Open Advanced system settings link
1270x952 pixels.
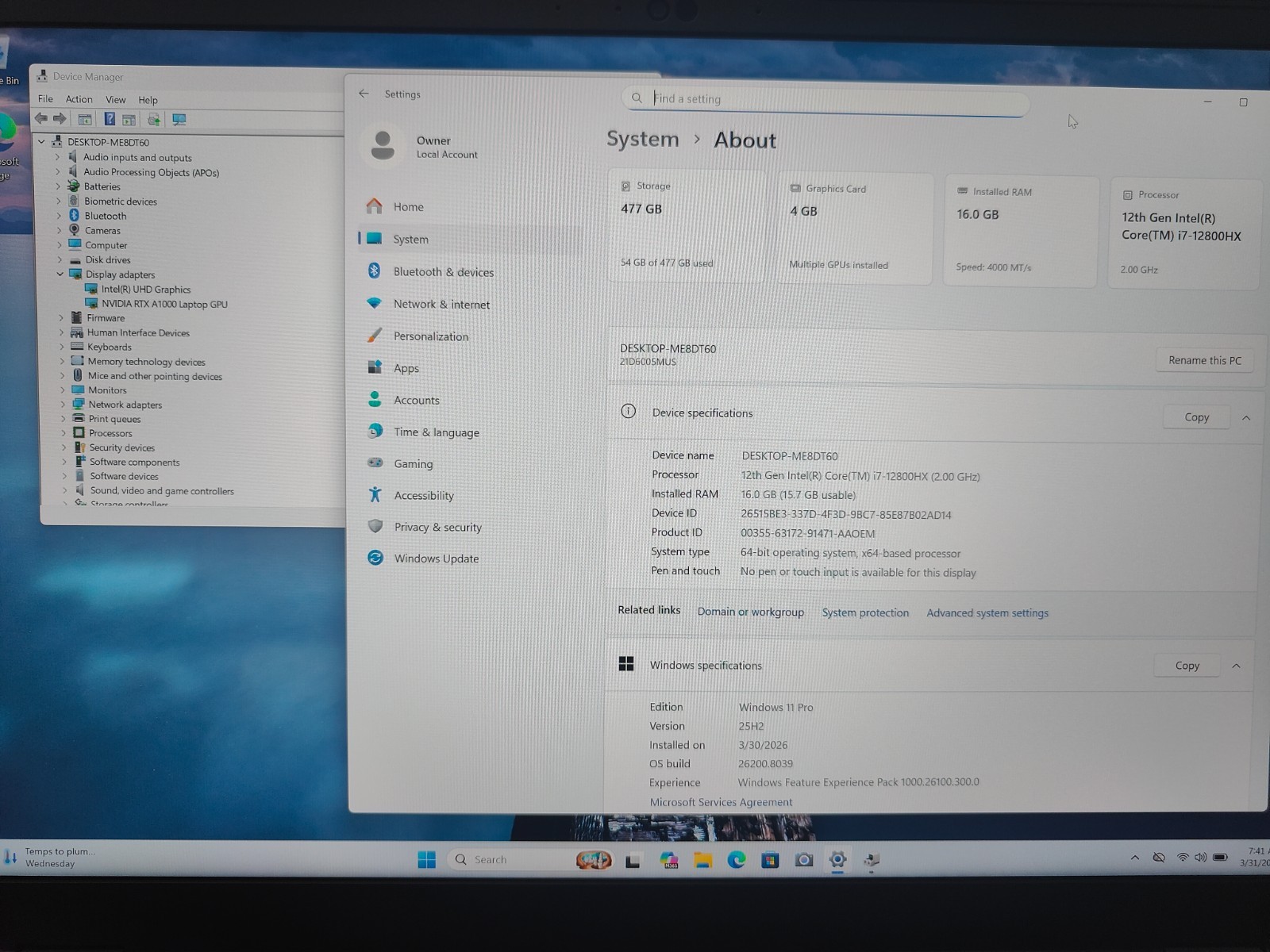click(x=987, y=612)
